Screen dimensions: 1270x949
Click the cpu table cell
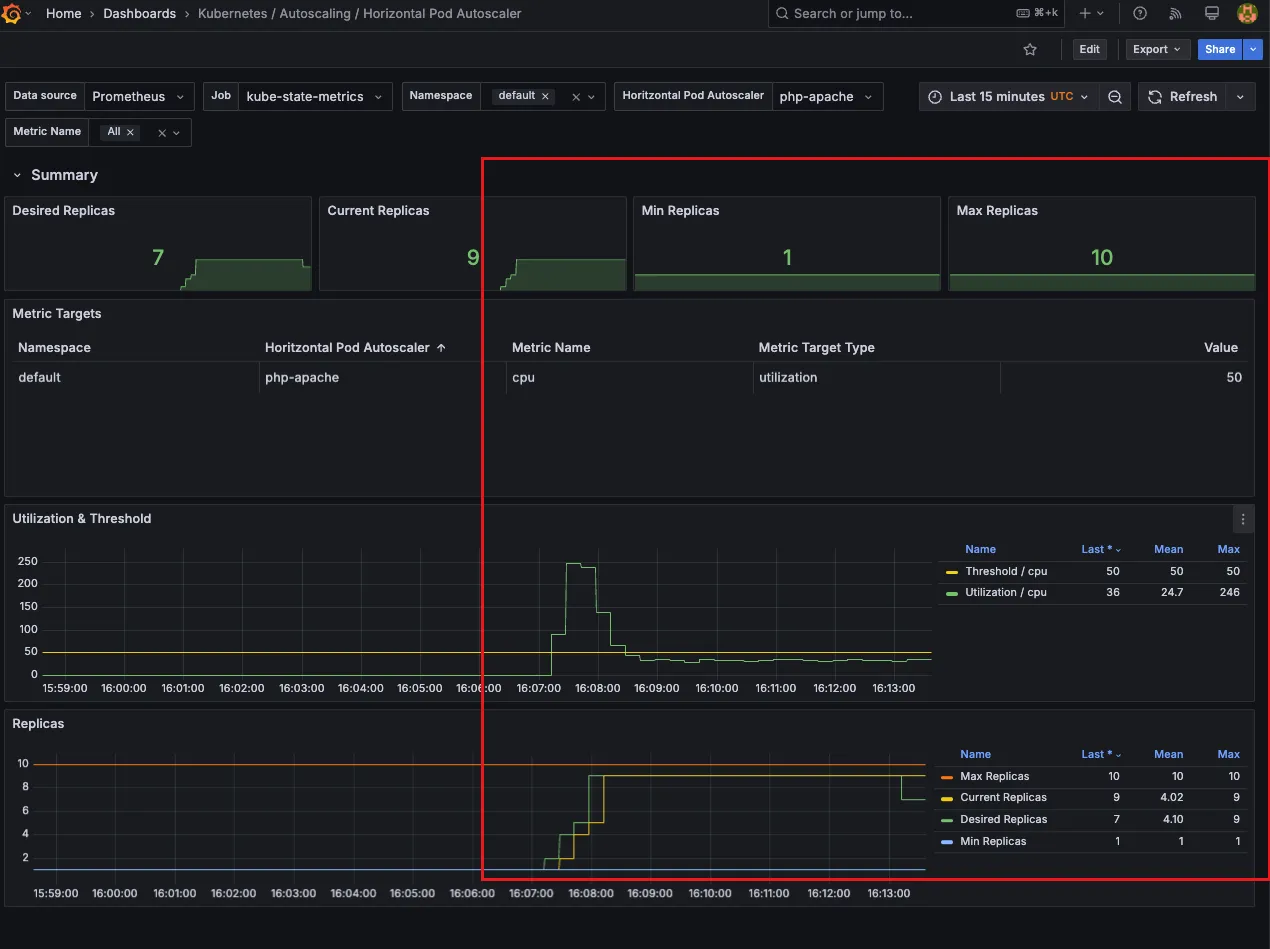coord(629,377)
